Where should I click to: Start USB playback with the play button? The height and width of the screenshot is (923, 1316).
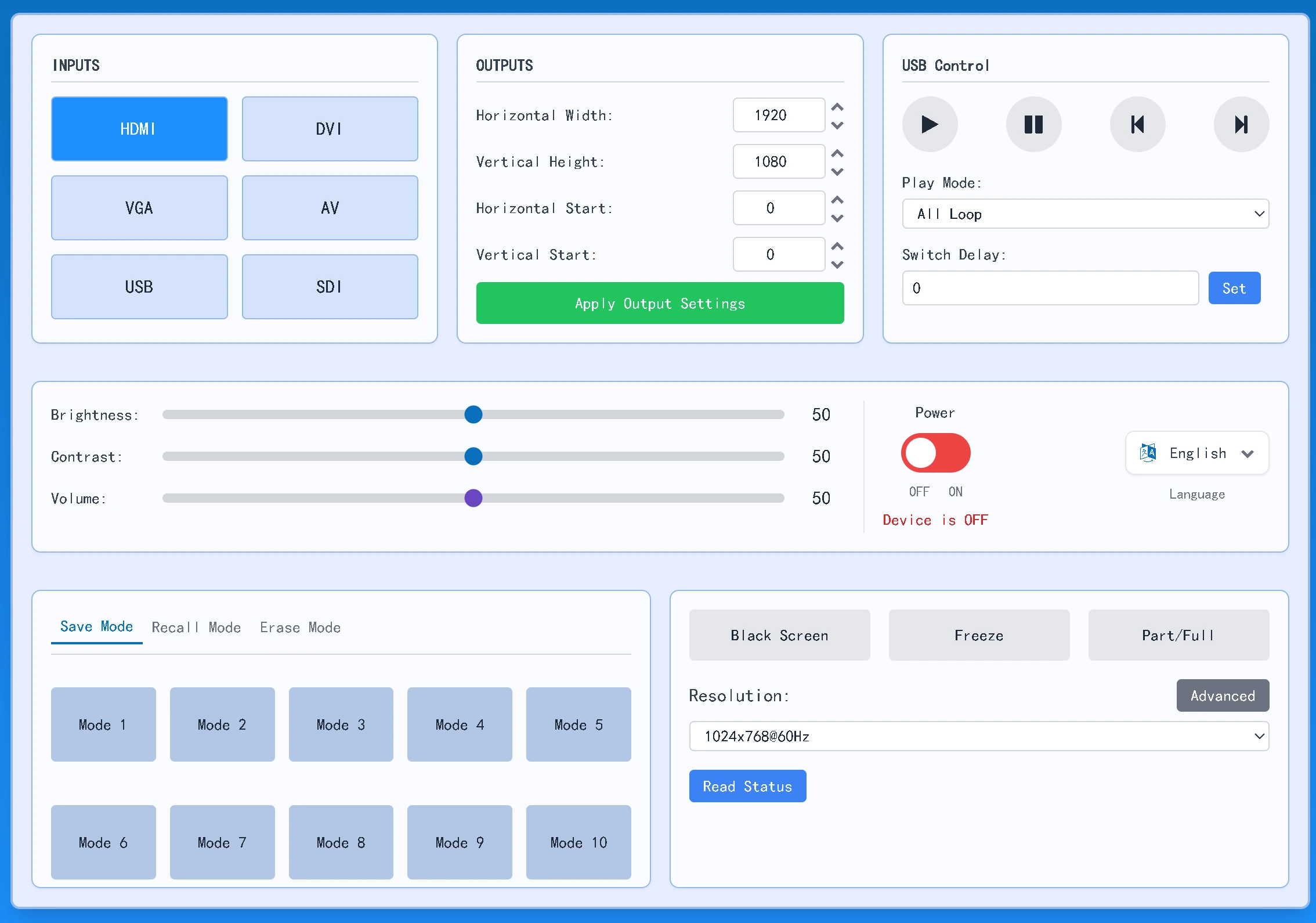[x=930, y=124]
